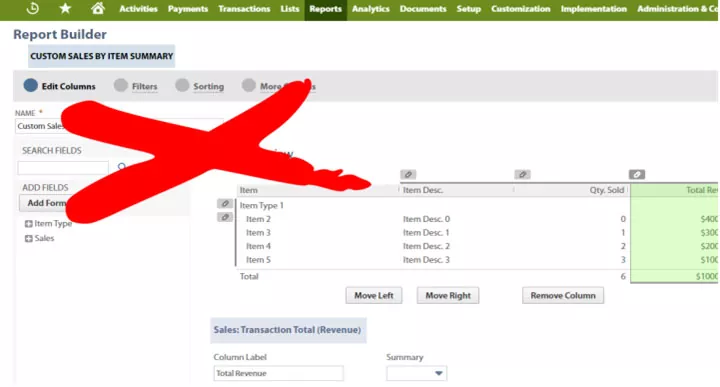Open the Lists menu
720x387 pixels.
[x=290, y=9]
